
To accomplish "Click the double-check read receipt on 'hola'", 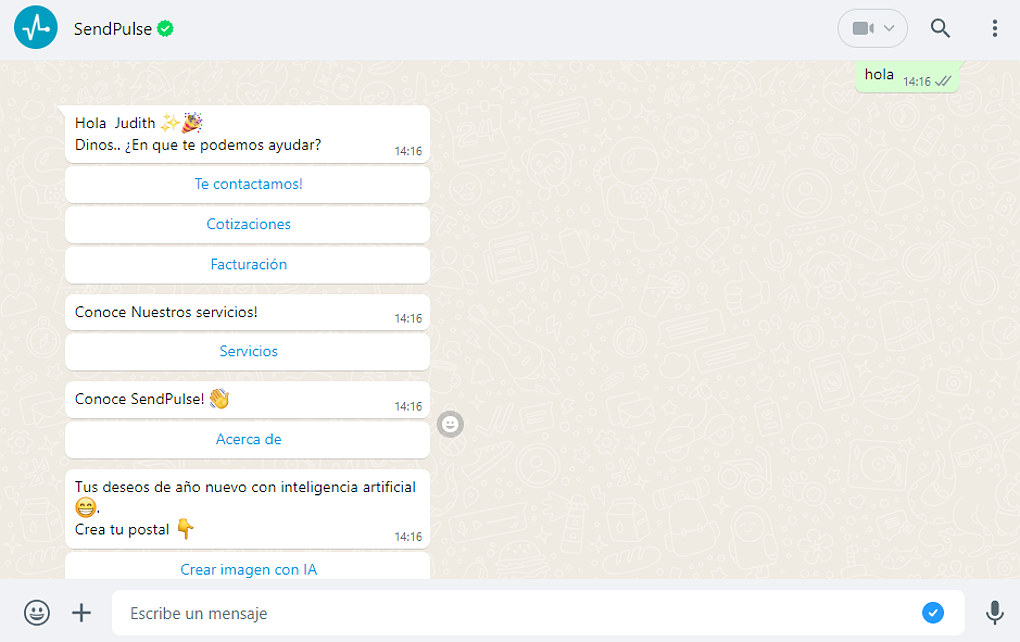I will [x=943, y=81].
